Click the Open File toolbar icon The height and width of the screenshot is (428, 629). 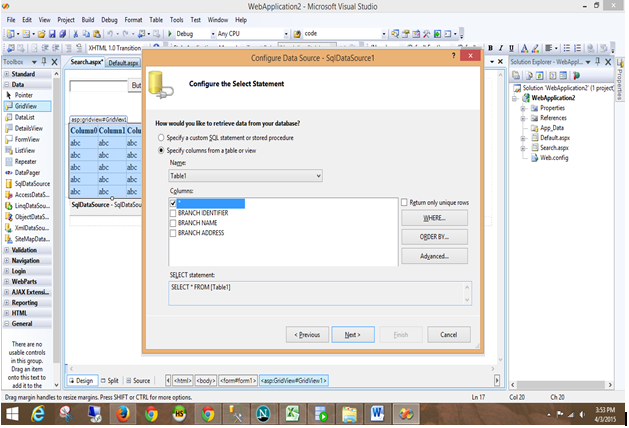coord(41,34)
